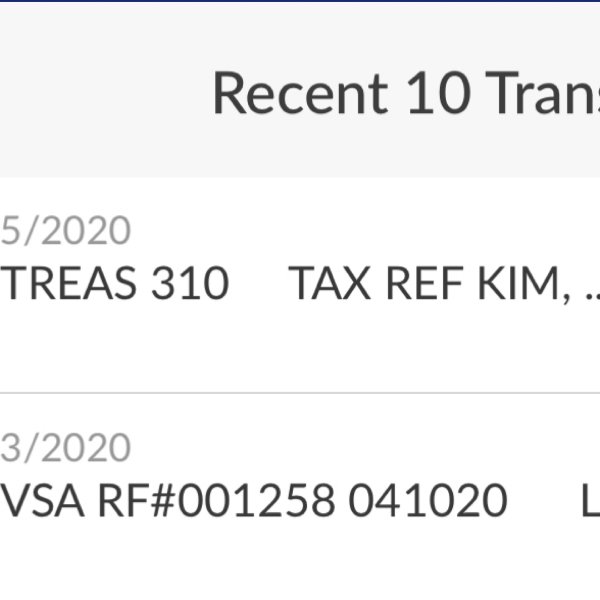Click the TREAS 310 label text

point(115,285)
